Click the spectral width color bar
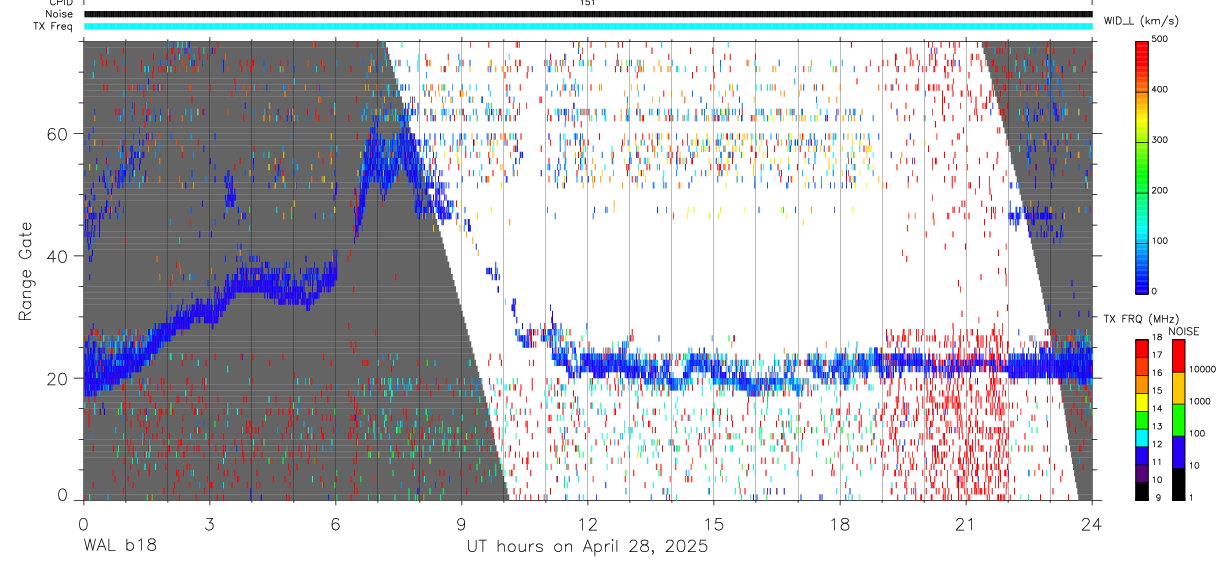 [1142, 166]
